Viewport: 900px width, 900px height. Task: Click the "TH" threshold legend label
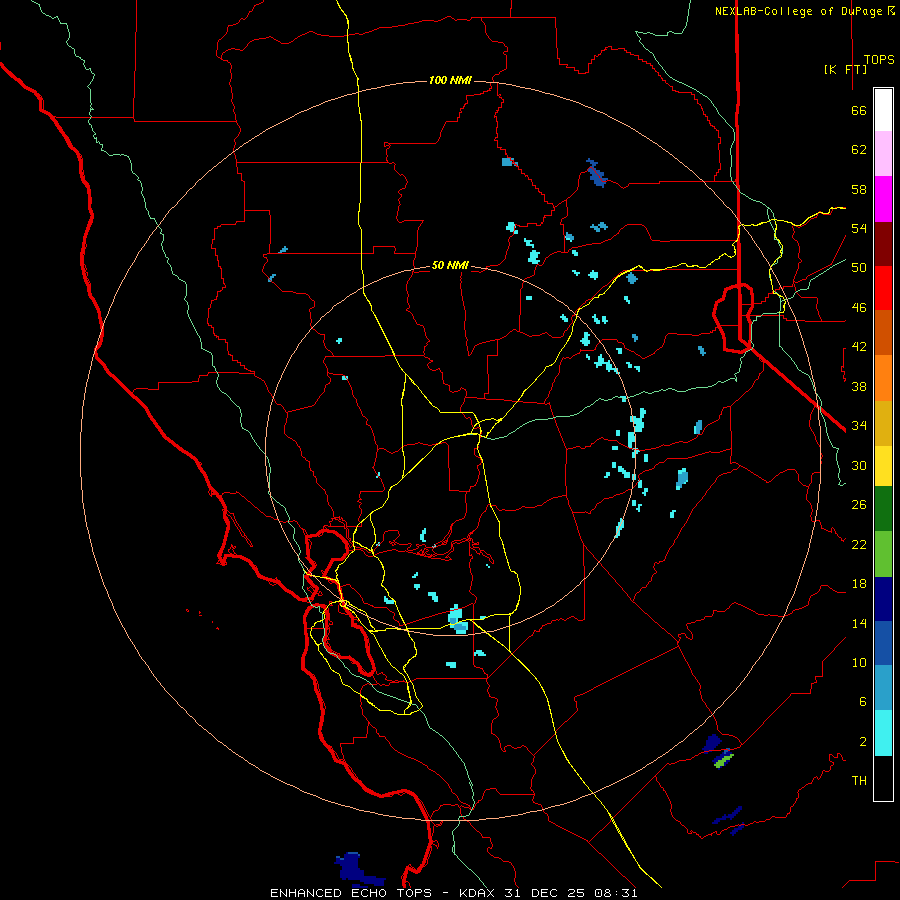click(859, 781)
